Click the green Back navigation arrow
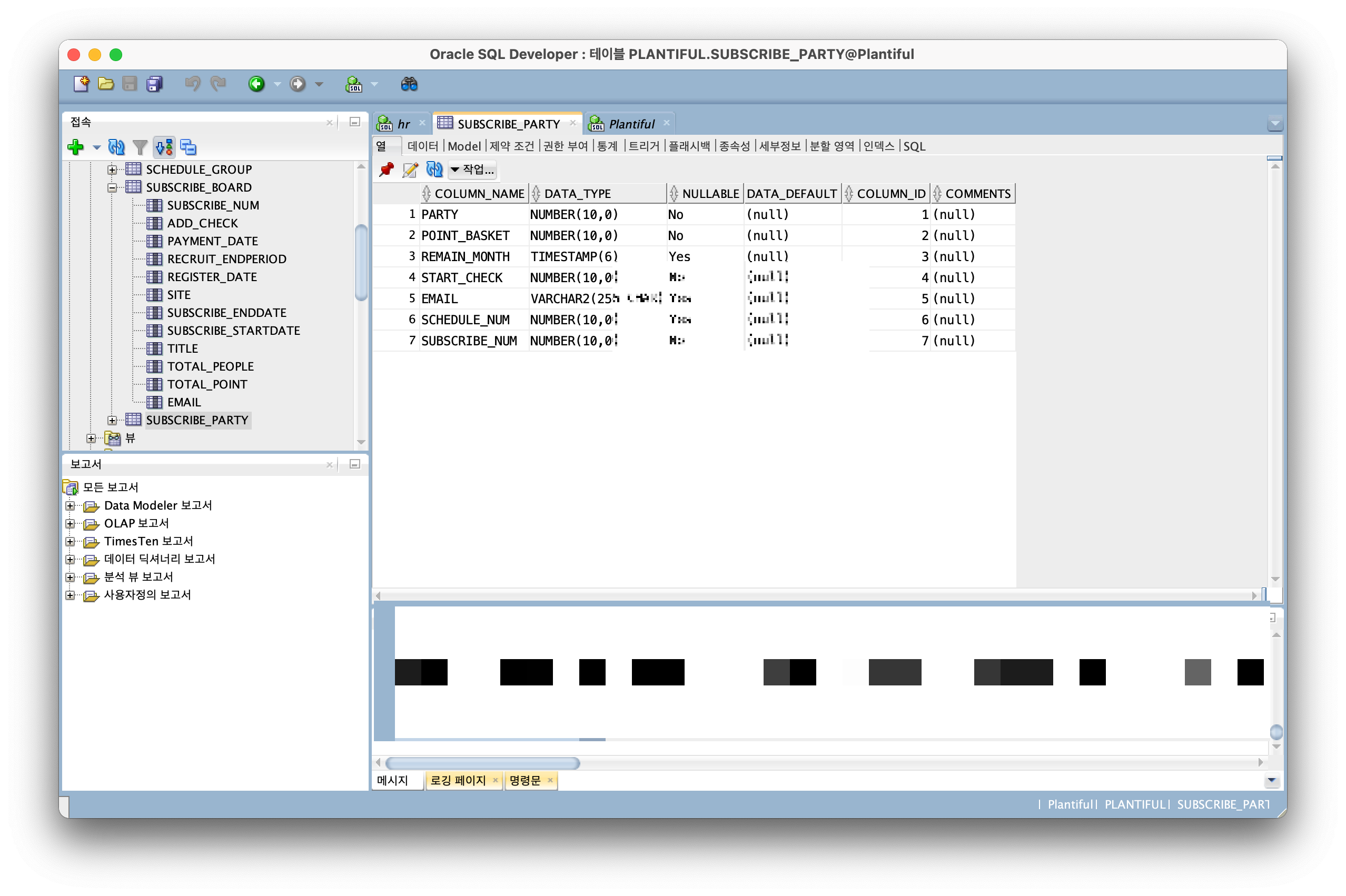The height and width of the screenshot is (896, 1346). point(256,84)
